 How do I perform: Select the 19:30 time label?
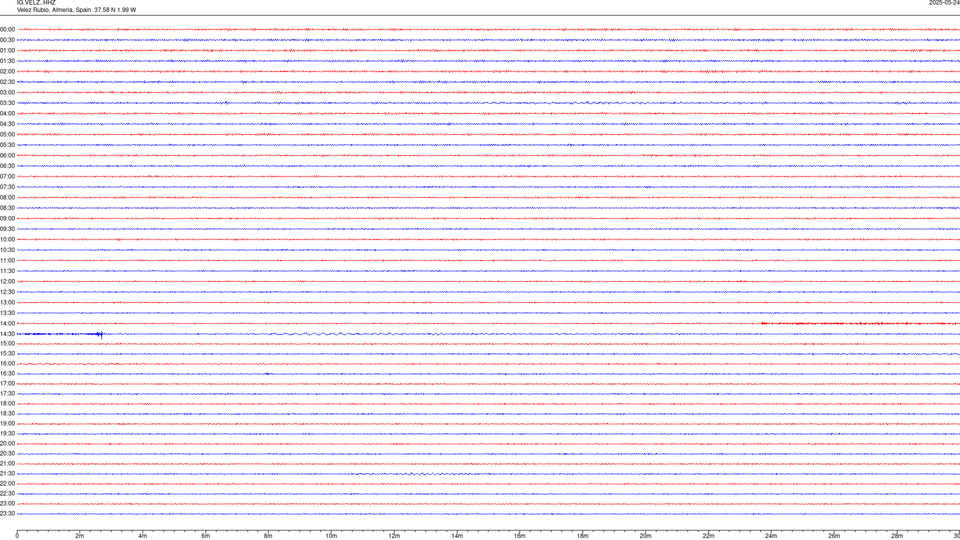[7, 433]
